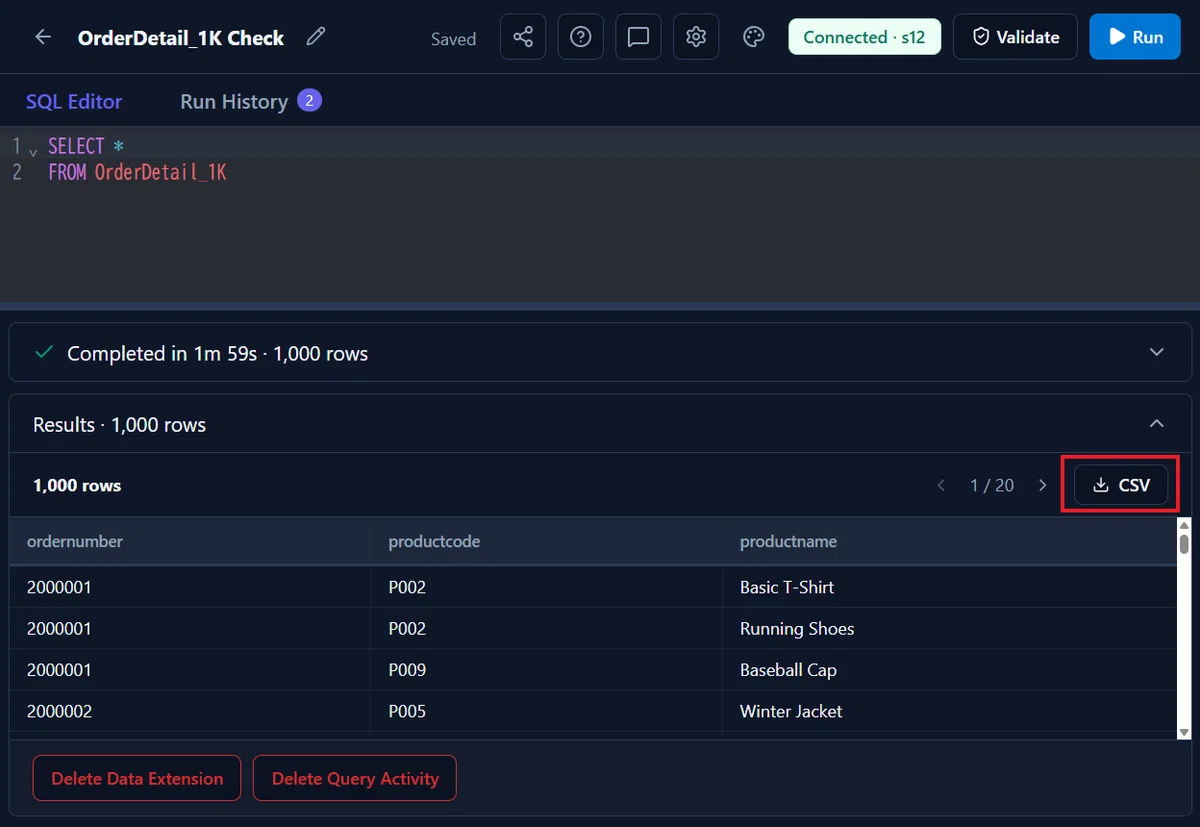The image size is (1200, 827).
Task: Click the green completed checkmark icon
Action: (x=43, y=352)
